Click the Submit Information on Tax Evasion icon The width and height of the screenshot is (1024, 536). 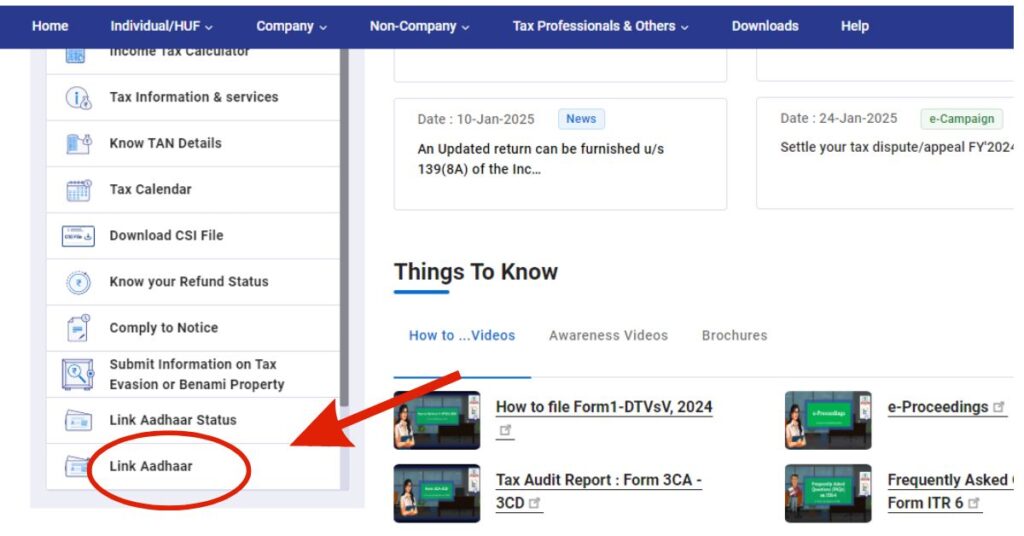pos(78,374)
